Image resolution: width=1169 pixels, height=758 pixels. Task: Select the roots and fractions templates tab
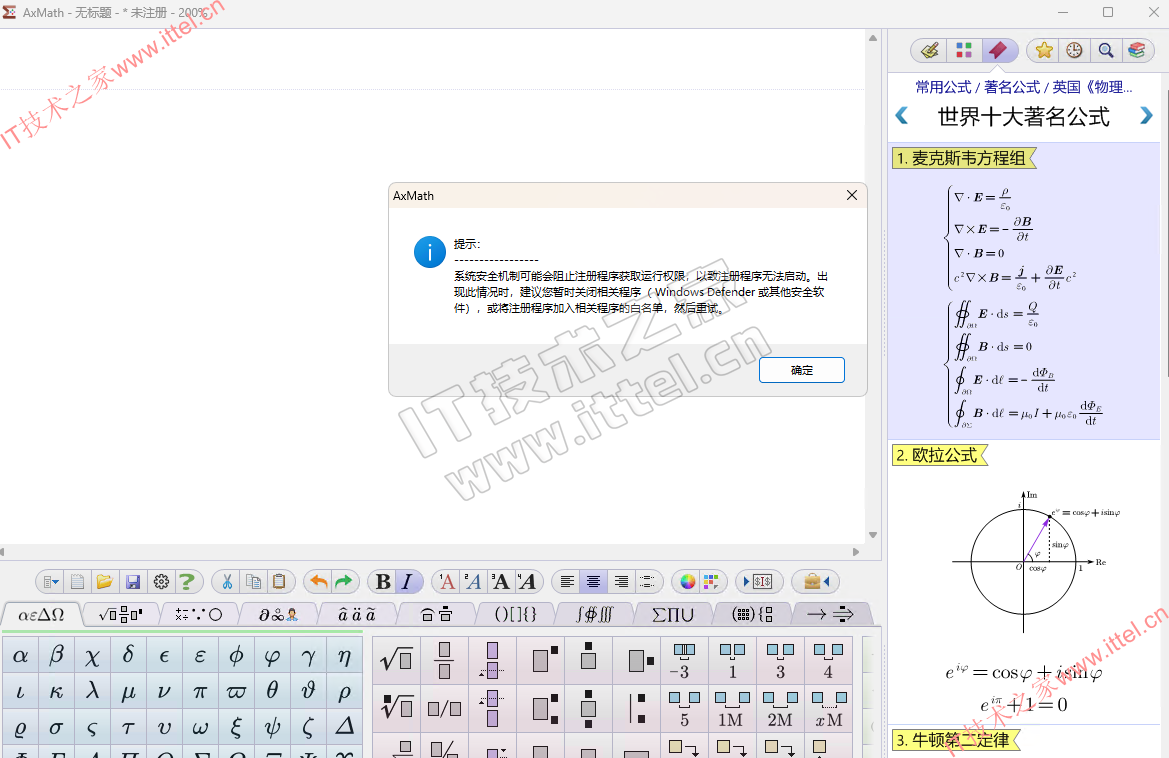(x=120, y=614)
